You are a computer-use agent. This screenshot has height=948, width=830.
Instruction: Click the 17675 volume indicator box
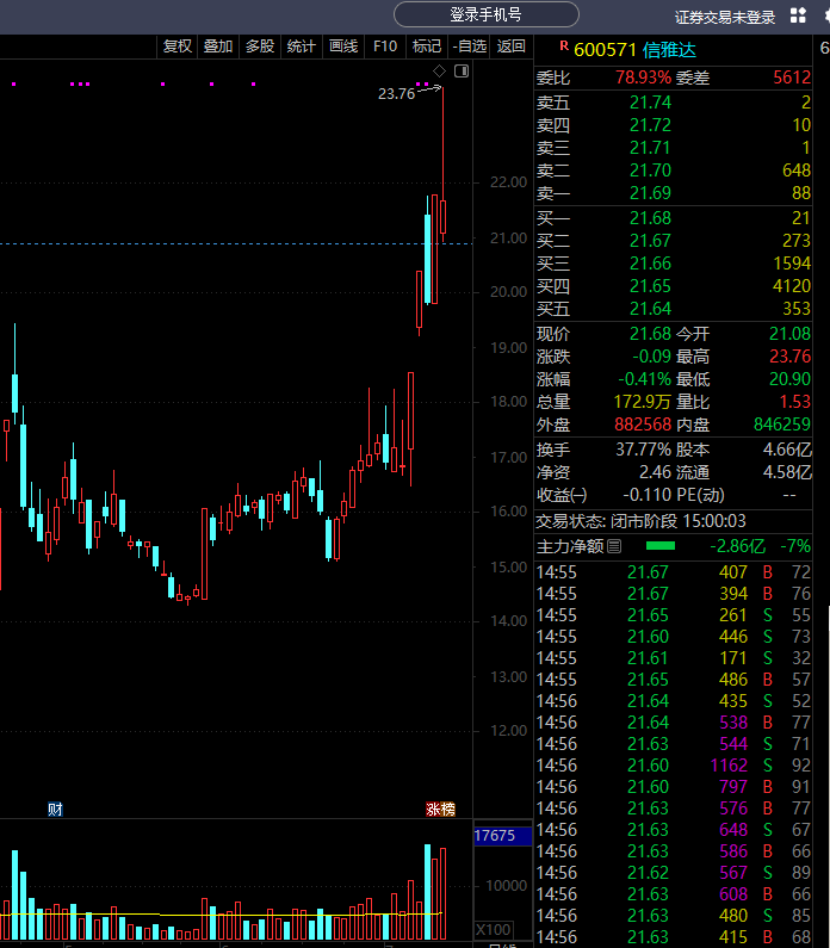point(503,836)
